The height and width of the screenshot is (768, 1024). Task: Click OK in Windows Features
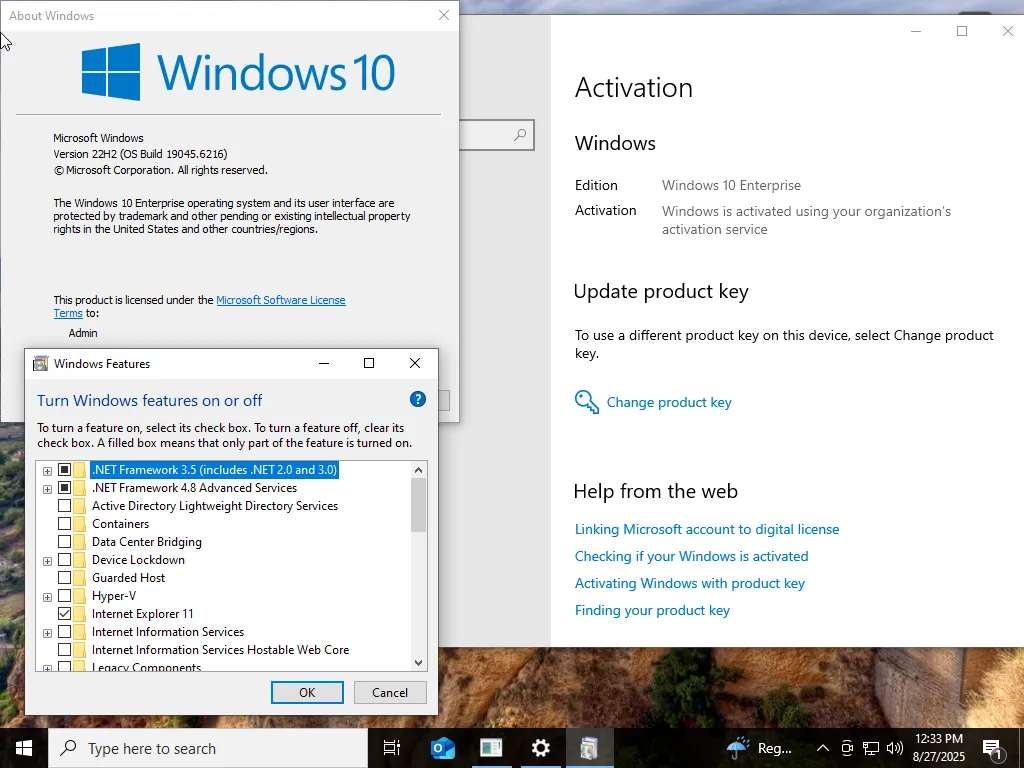307,693
